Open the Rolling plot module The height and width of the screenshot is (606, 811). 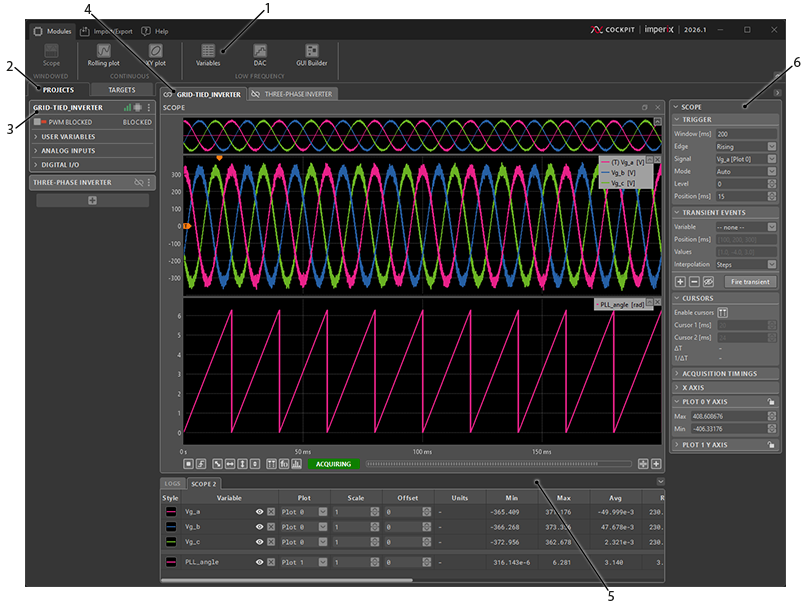(x=103, y=54)
